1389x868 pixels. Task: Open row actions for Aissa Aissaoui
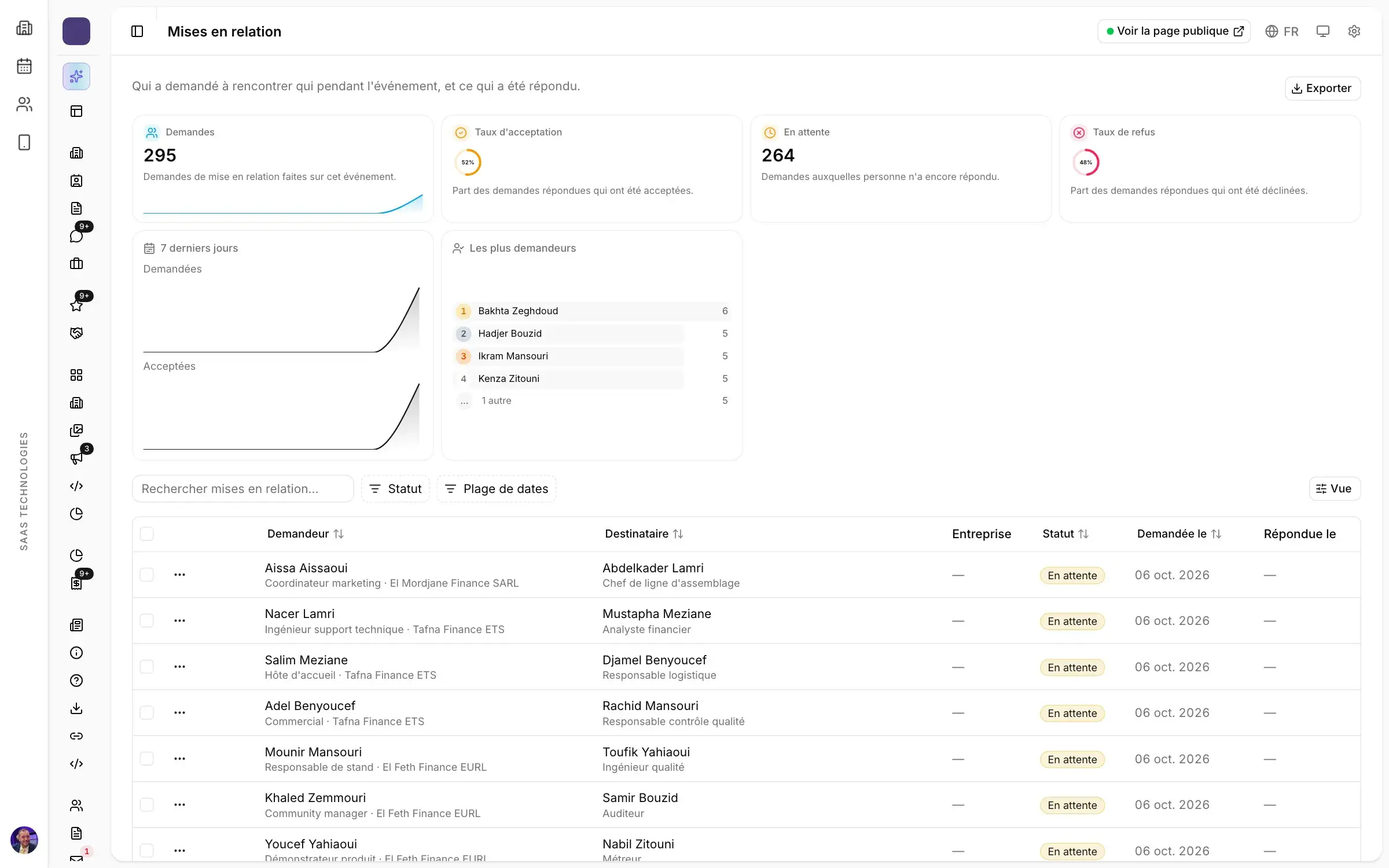pyautogui.click(x=179, y=575)
